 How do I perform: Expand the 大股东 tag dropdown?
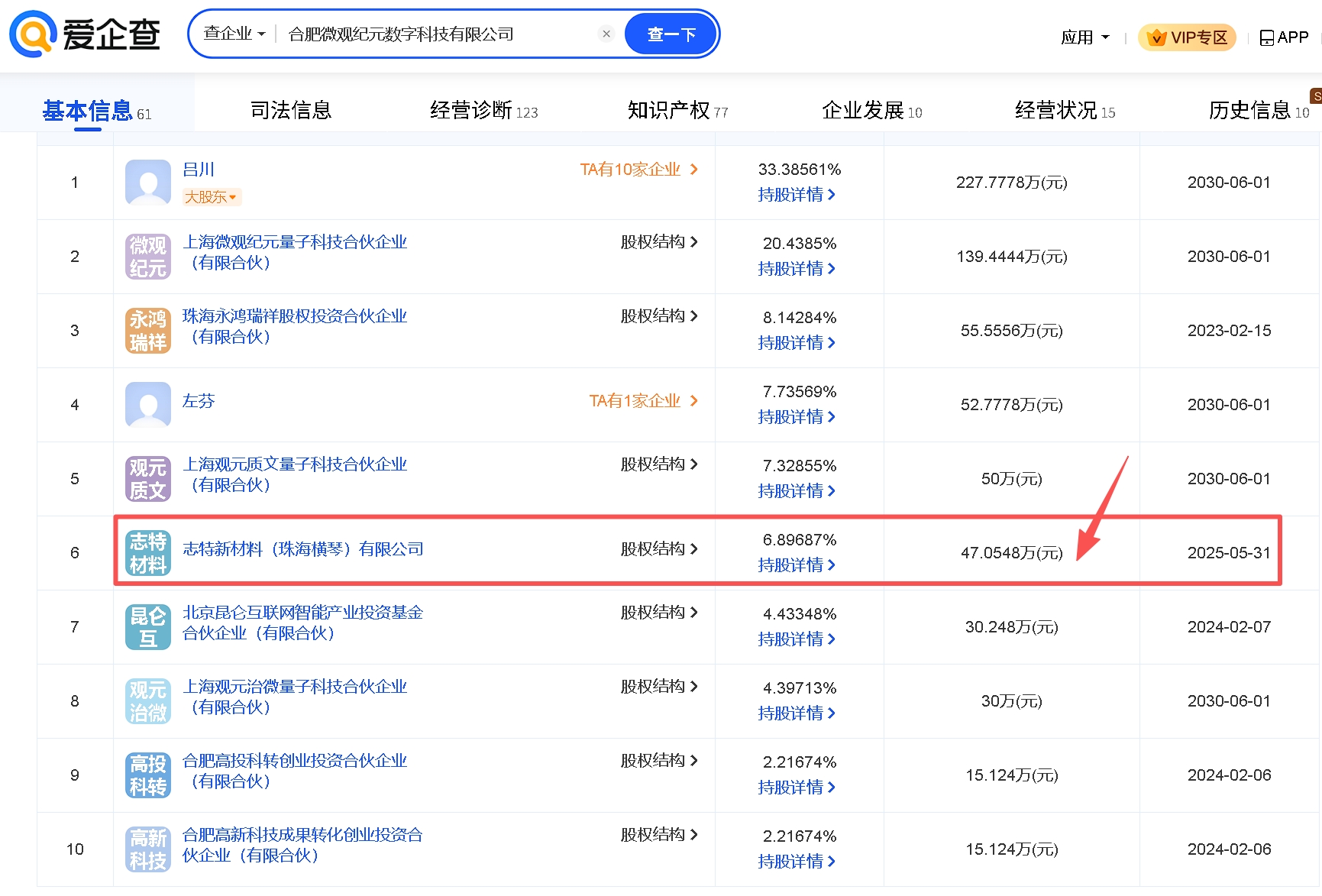point(212,197)
